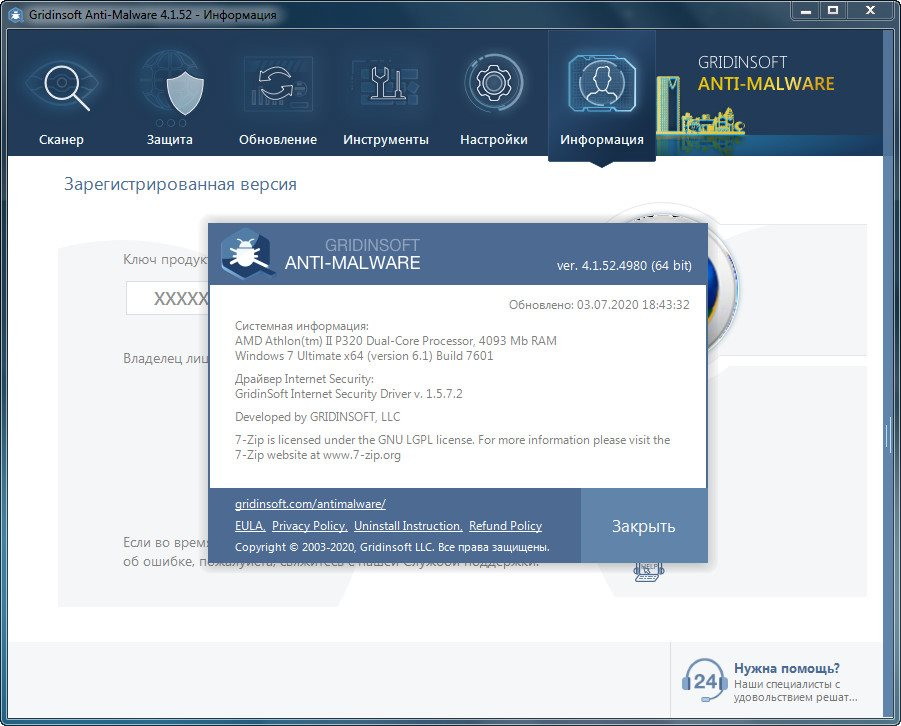Open the EULA link
The width and height of the screenshot is (901, 726).
point(249,526)
